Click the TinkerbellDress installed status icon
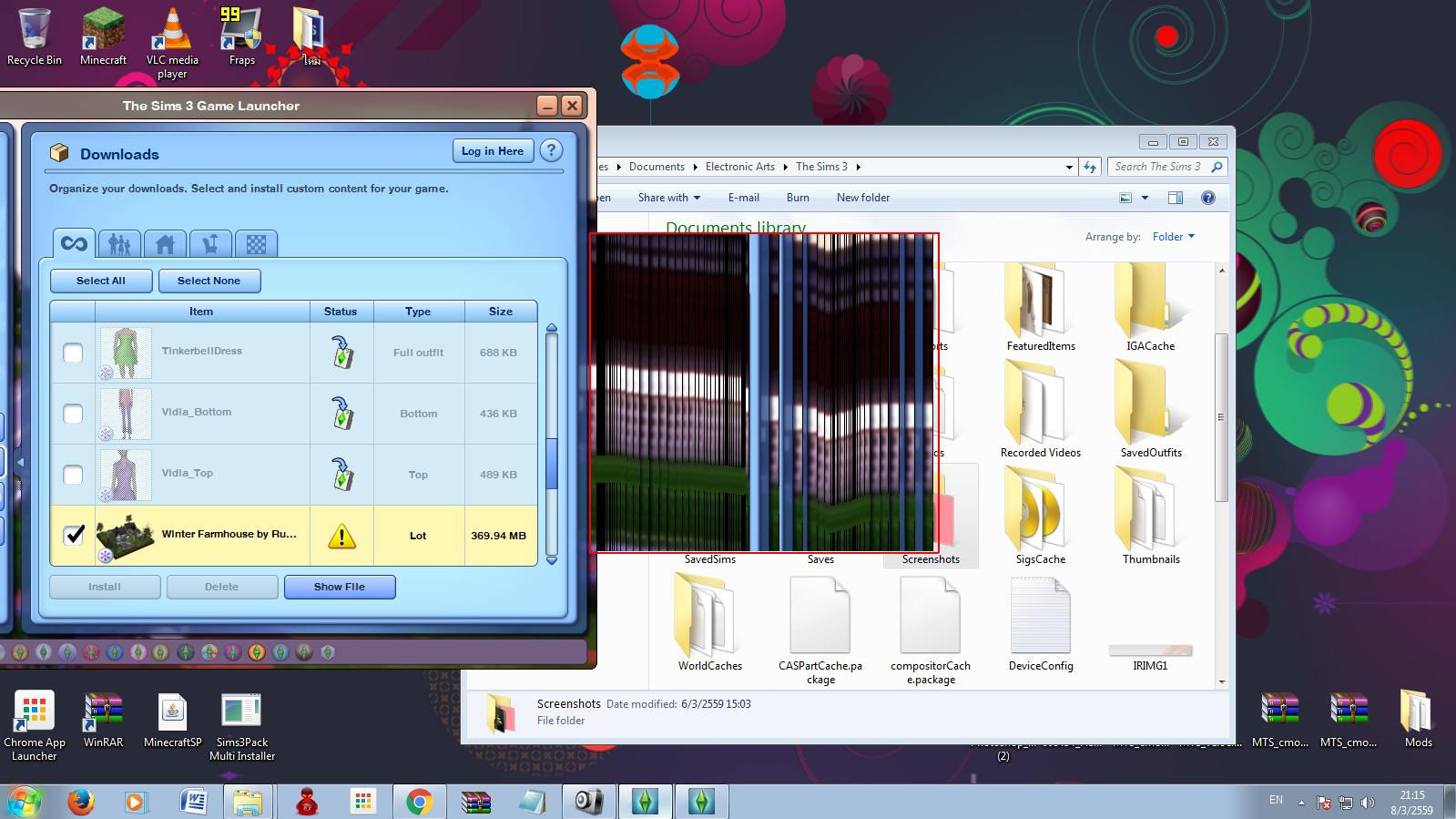1456x819 pixels. pyautogui.click(x=341, y=353)
